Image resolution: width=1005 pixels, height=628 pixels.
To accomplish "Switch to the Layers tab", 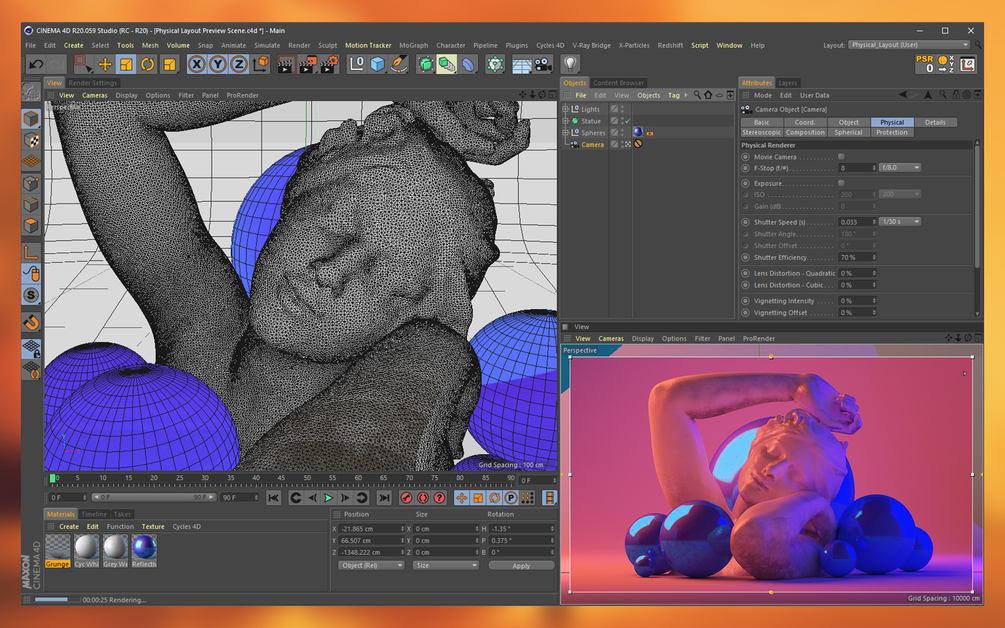I will [x=787, y=83].
